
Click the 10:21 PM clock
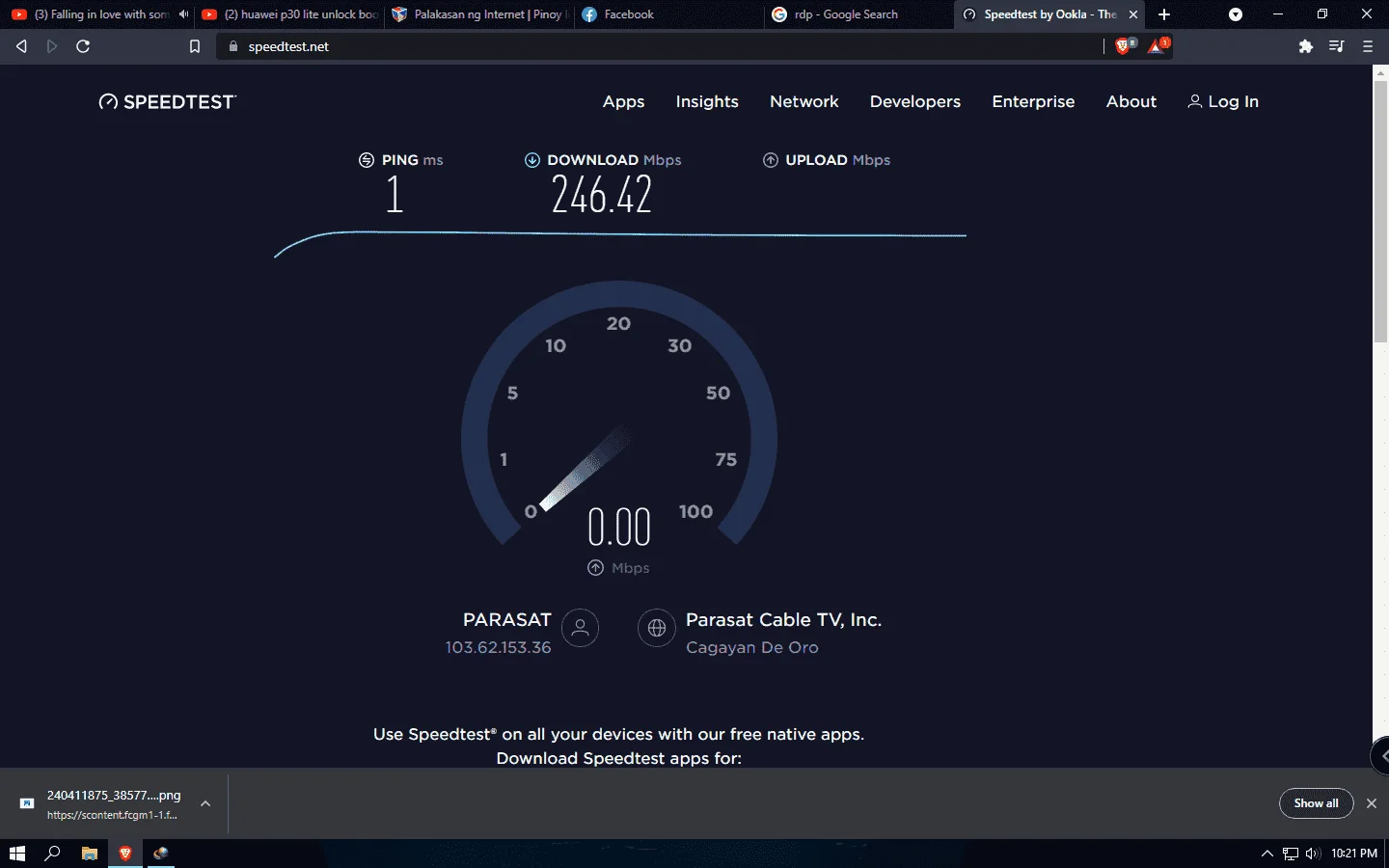tap(1354, 854)
